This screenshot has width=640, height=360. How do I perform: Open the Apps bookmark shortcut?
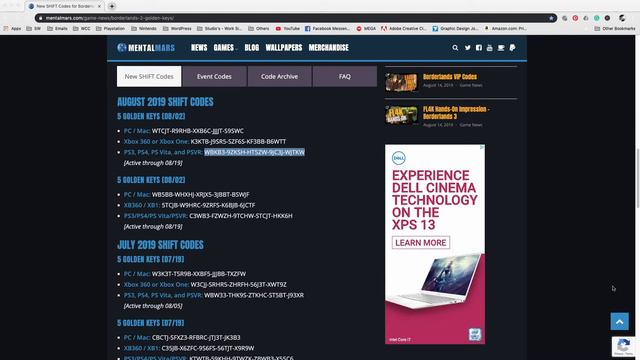point(13,29)
